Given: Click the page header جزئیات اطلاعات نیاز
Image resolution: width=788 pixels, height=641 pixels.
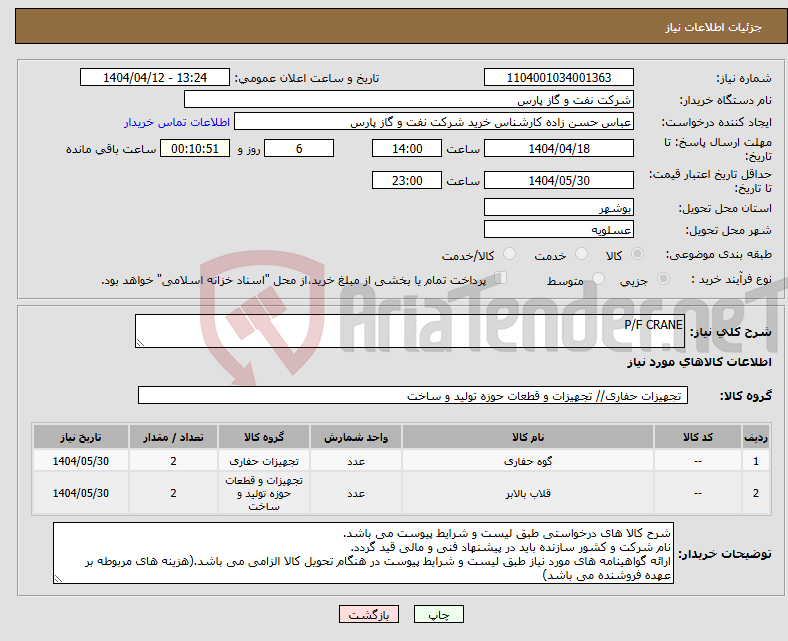Looking at the screenshot, I should (x=714, y=27).
